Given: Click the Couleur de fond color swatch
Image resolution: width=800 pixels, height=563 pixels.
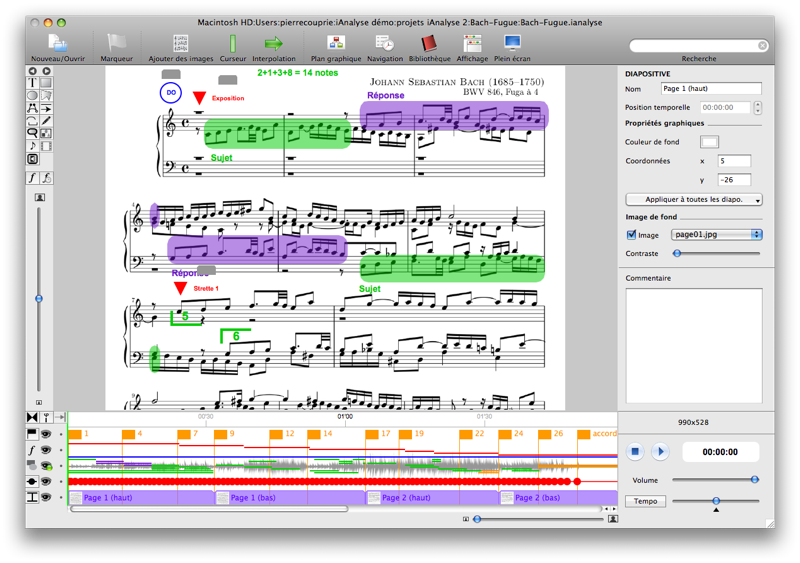Looking at the screenshot, I should click(x=709, y=142).
